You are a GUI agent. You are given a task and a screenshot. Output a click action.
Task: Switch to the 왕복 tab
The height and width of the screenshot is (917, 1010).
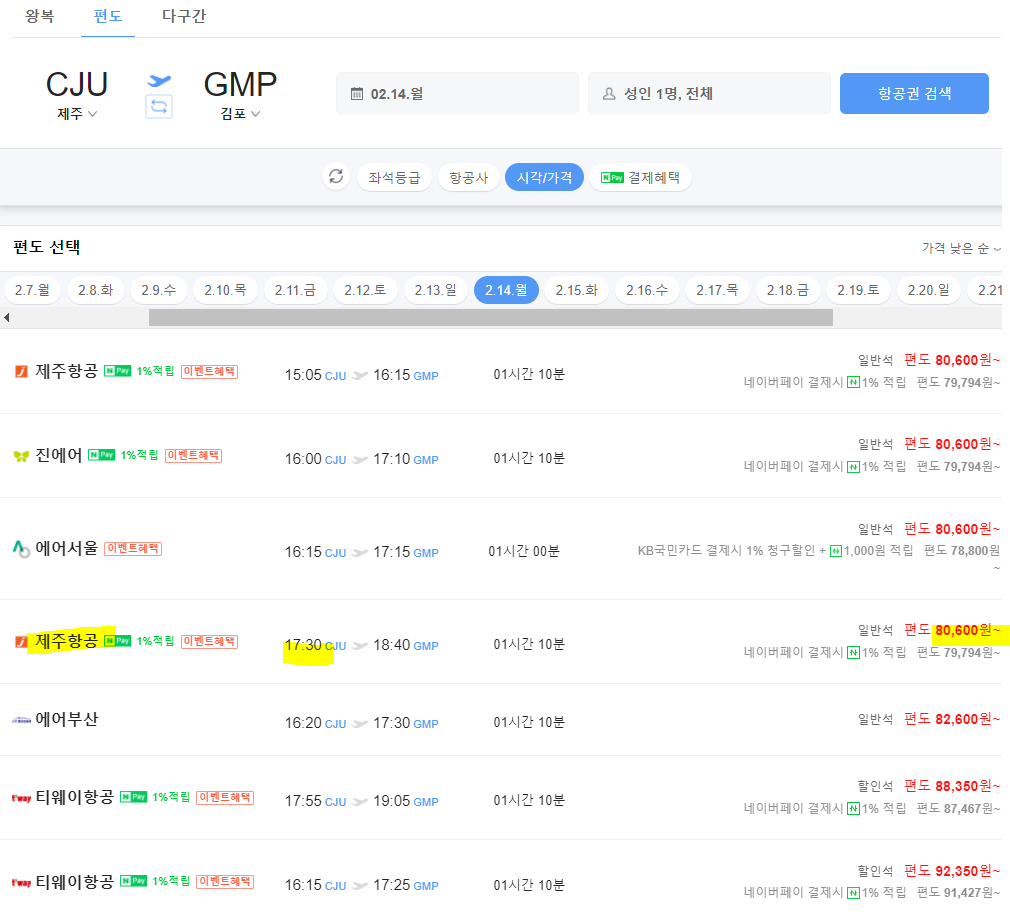(x=39, y=16)
